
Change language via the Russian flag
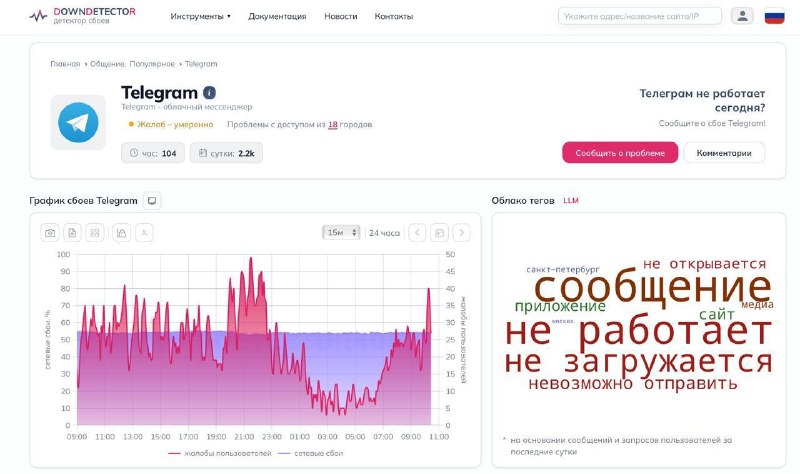click(x=774, y=16)
